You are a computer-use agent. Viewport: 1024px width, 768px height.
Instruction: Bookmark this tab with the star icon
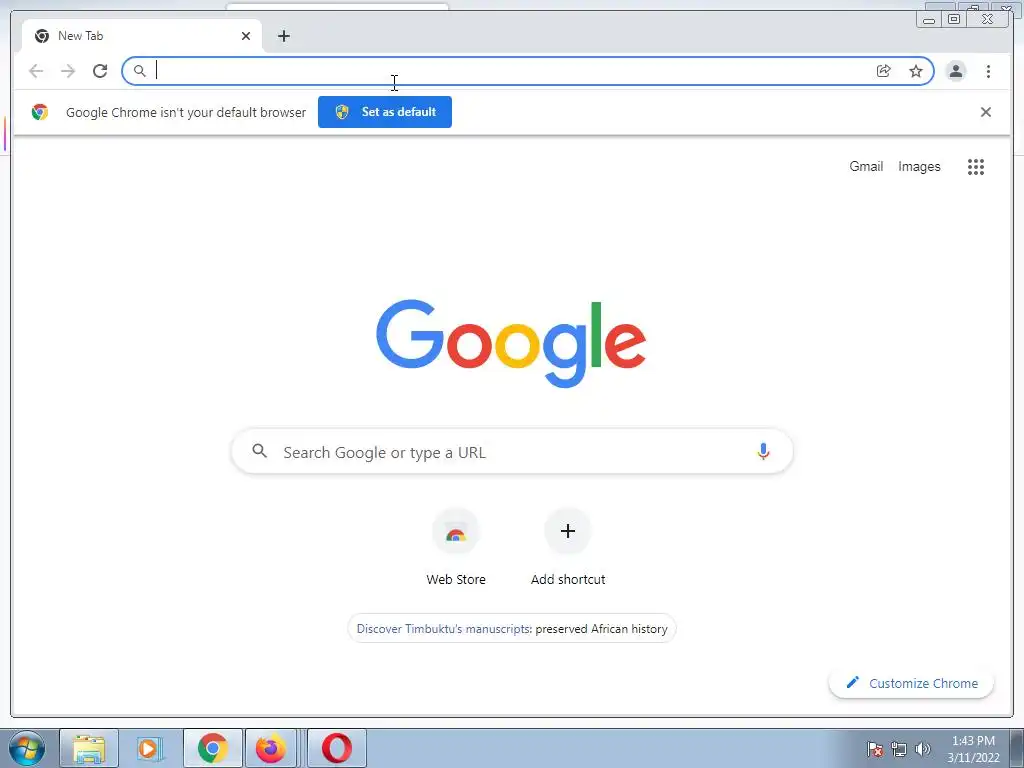(x=916, y=71)
